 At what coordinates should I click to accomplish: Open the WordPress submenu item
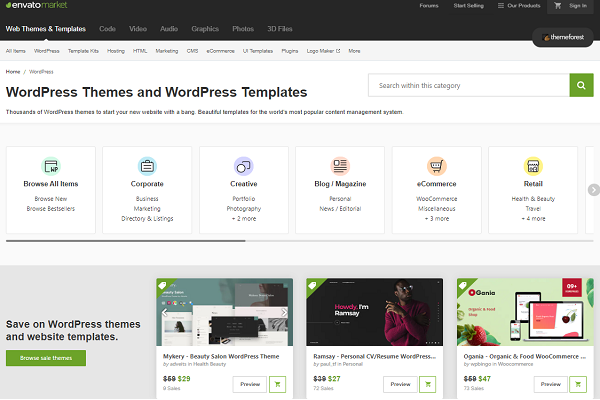pyautogui.click(x=47, y=51)
